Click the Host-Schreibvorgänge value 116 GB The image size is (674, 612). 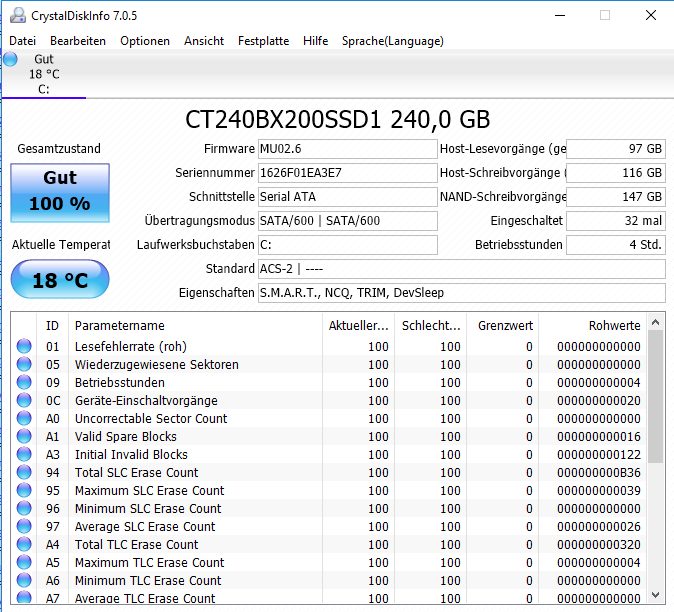pos(616,173)
